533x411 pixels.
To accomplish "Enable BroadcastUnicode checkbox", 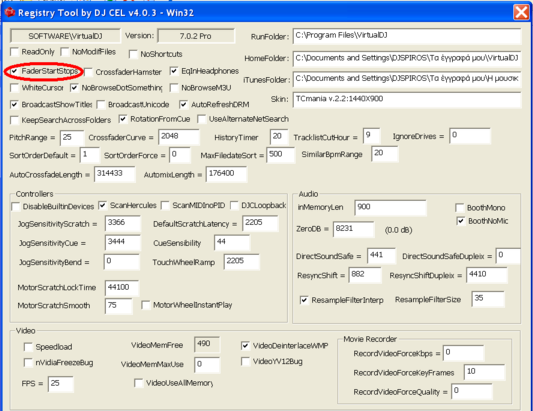I will 101,104.
